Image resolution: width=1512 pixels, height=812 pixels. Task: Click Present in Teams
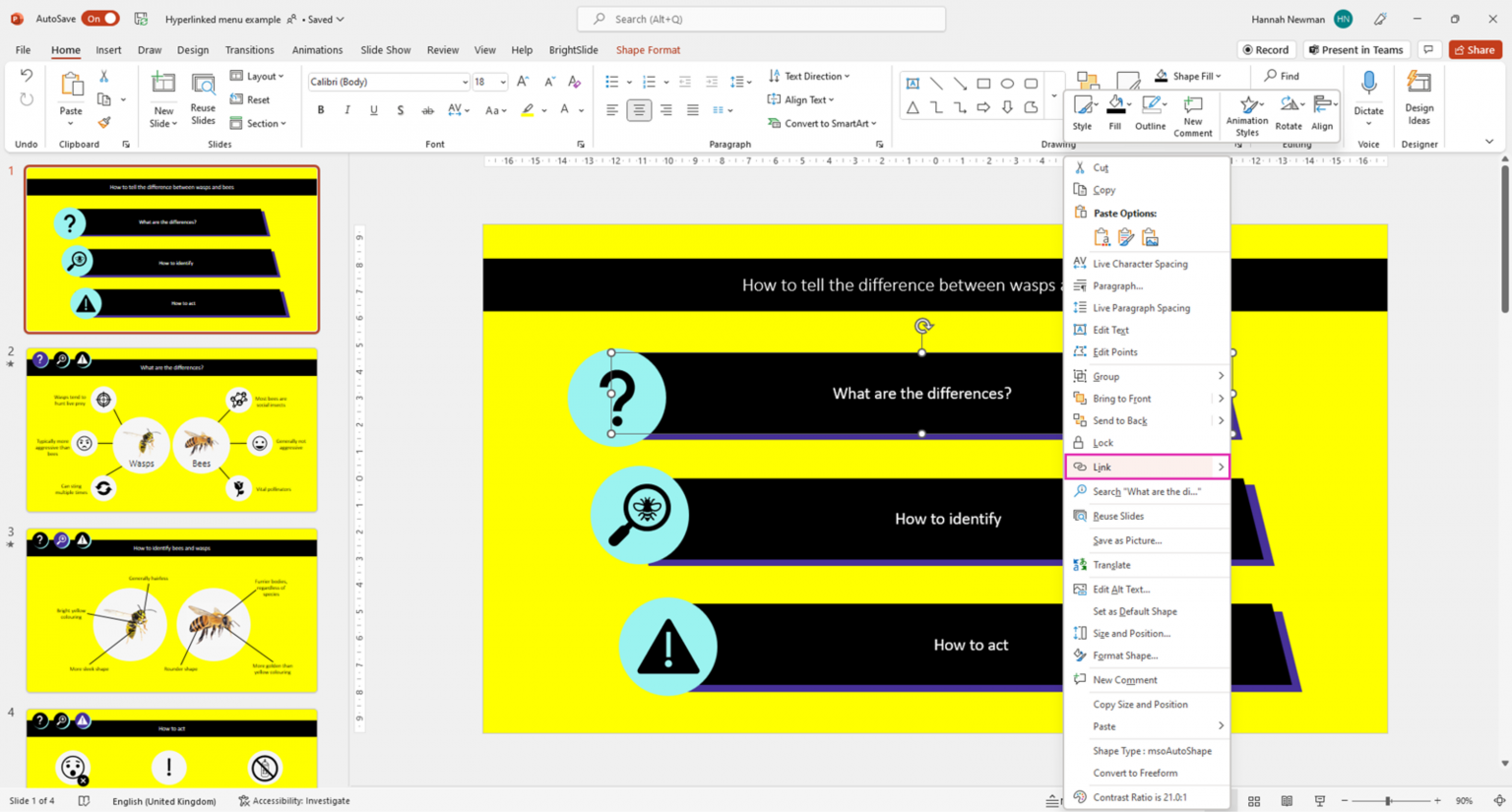coord(1356,49)
